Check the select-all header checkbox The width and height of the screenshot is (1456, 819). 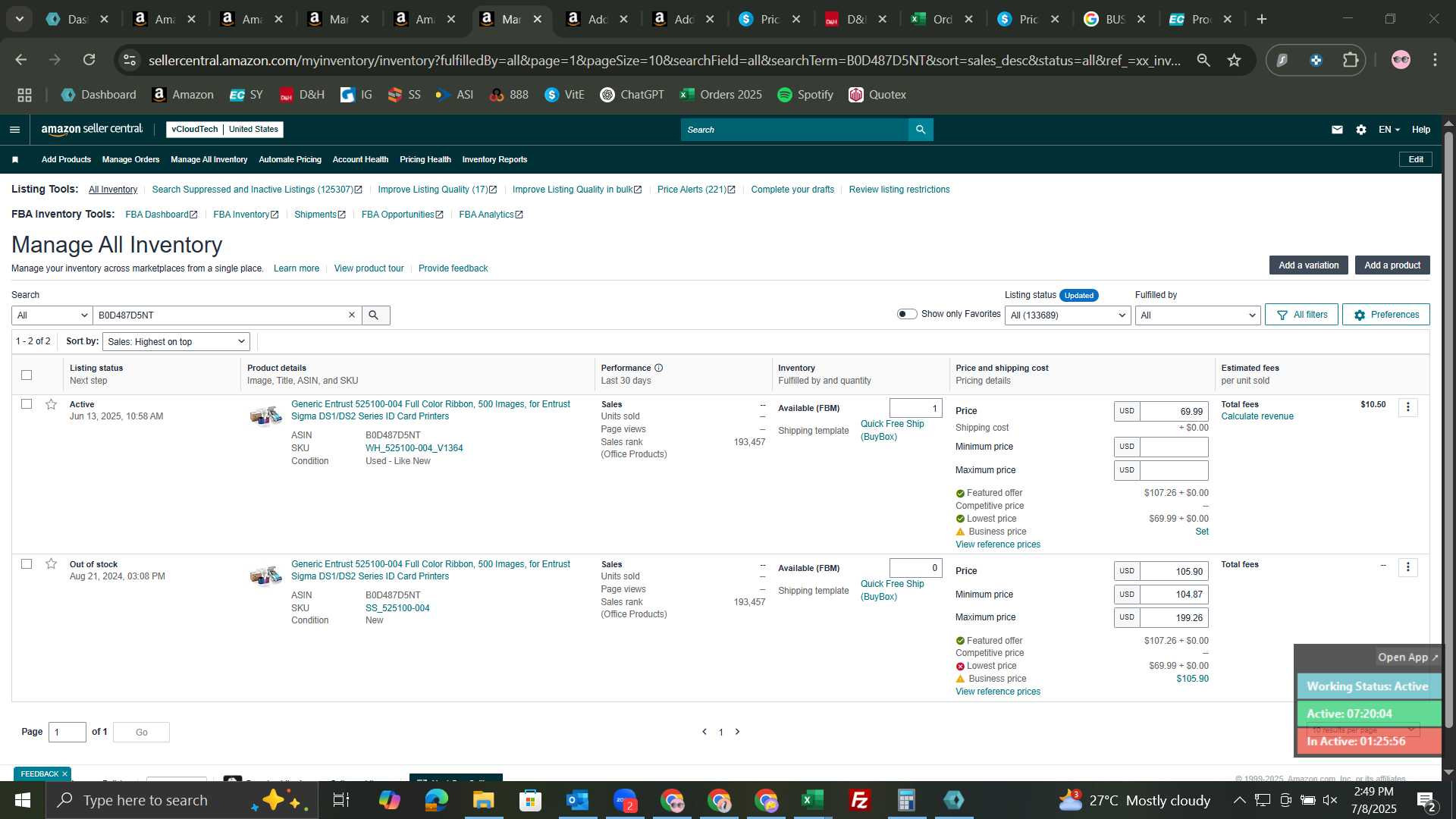pos(27,375)
